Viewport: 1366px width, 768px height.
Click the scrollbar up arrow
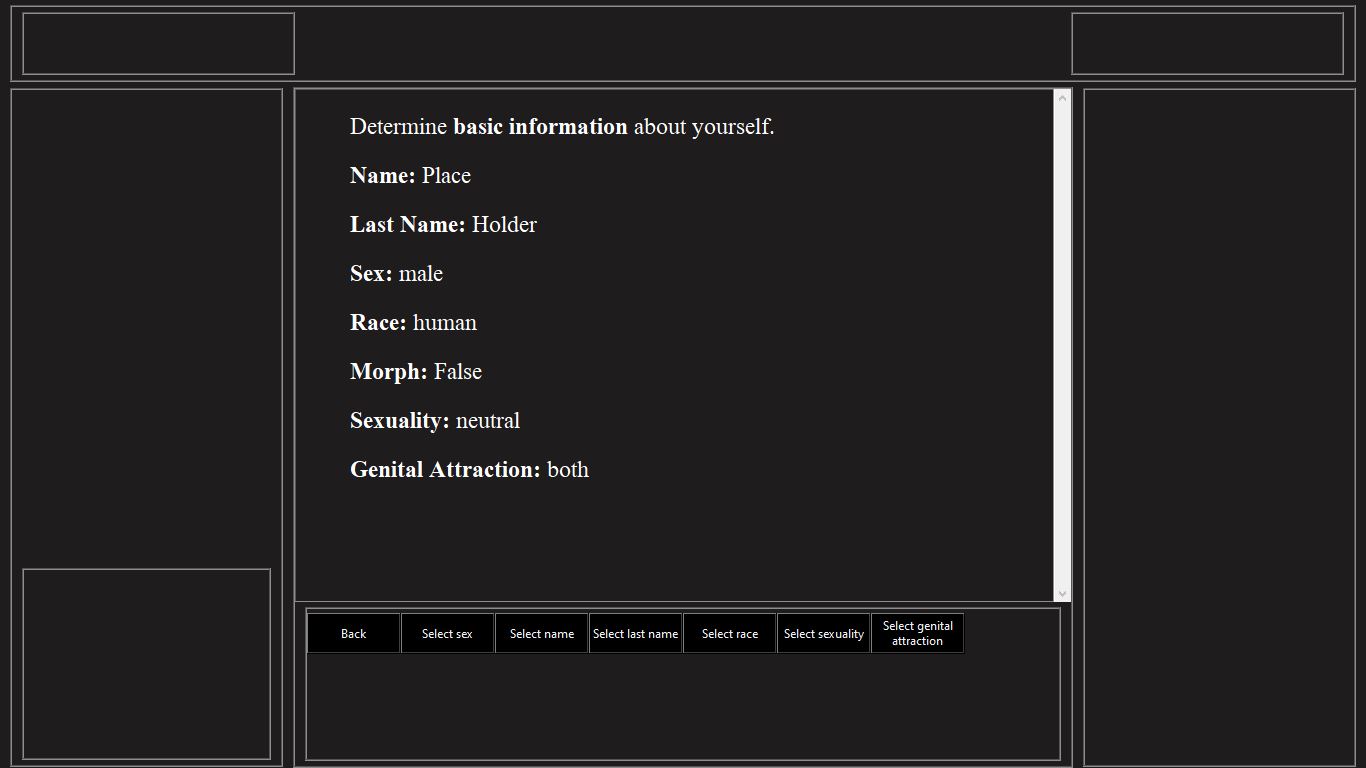1062,98
